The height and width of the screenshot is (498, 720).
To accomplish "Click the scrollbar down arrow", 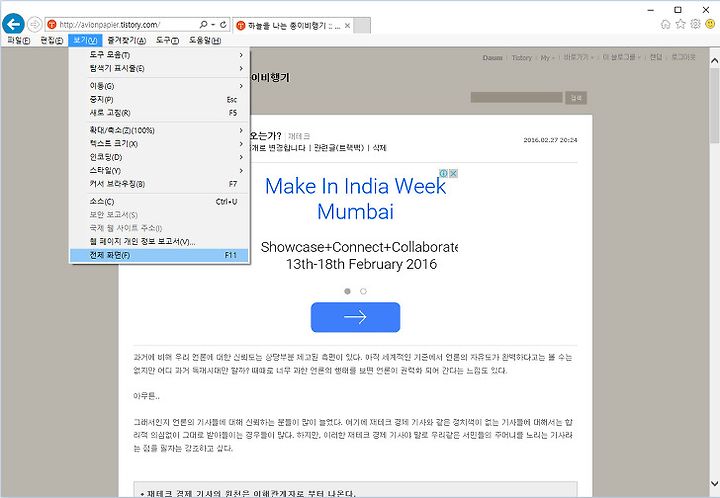I will click(x=714, y=483).
